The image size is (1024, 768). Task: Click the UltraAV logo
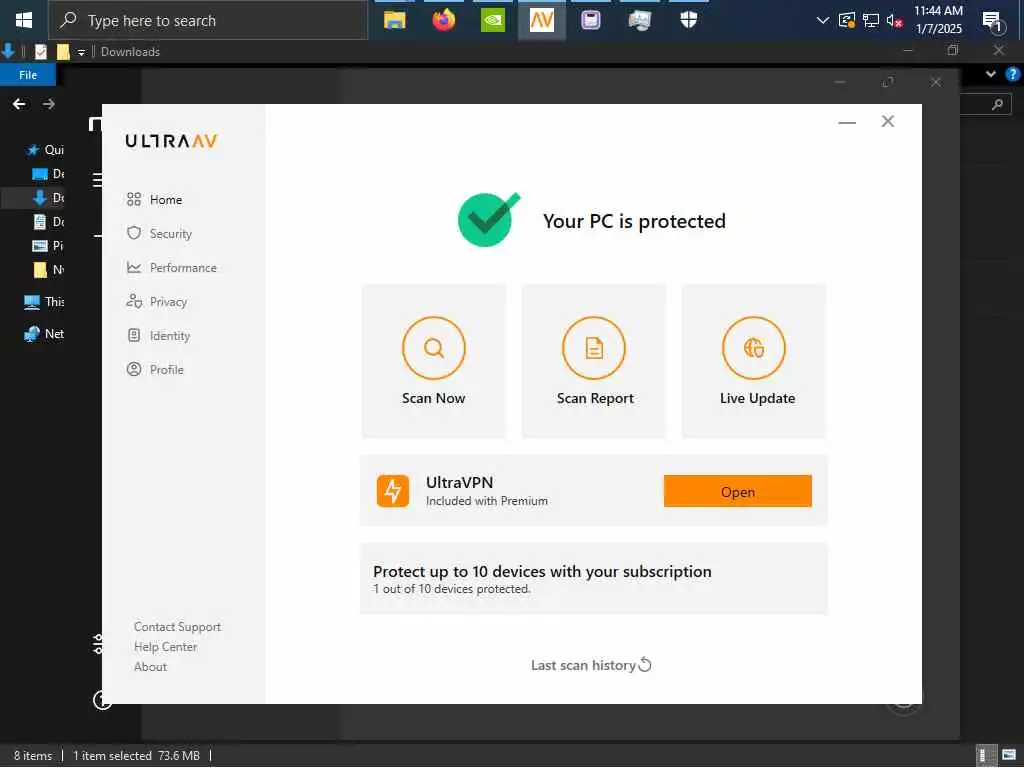[171, 140]
